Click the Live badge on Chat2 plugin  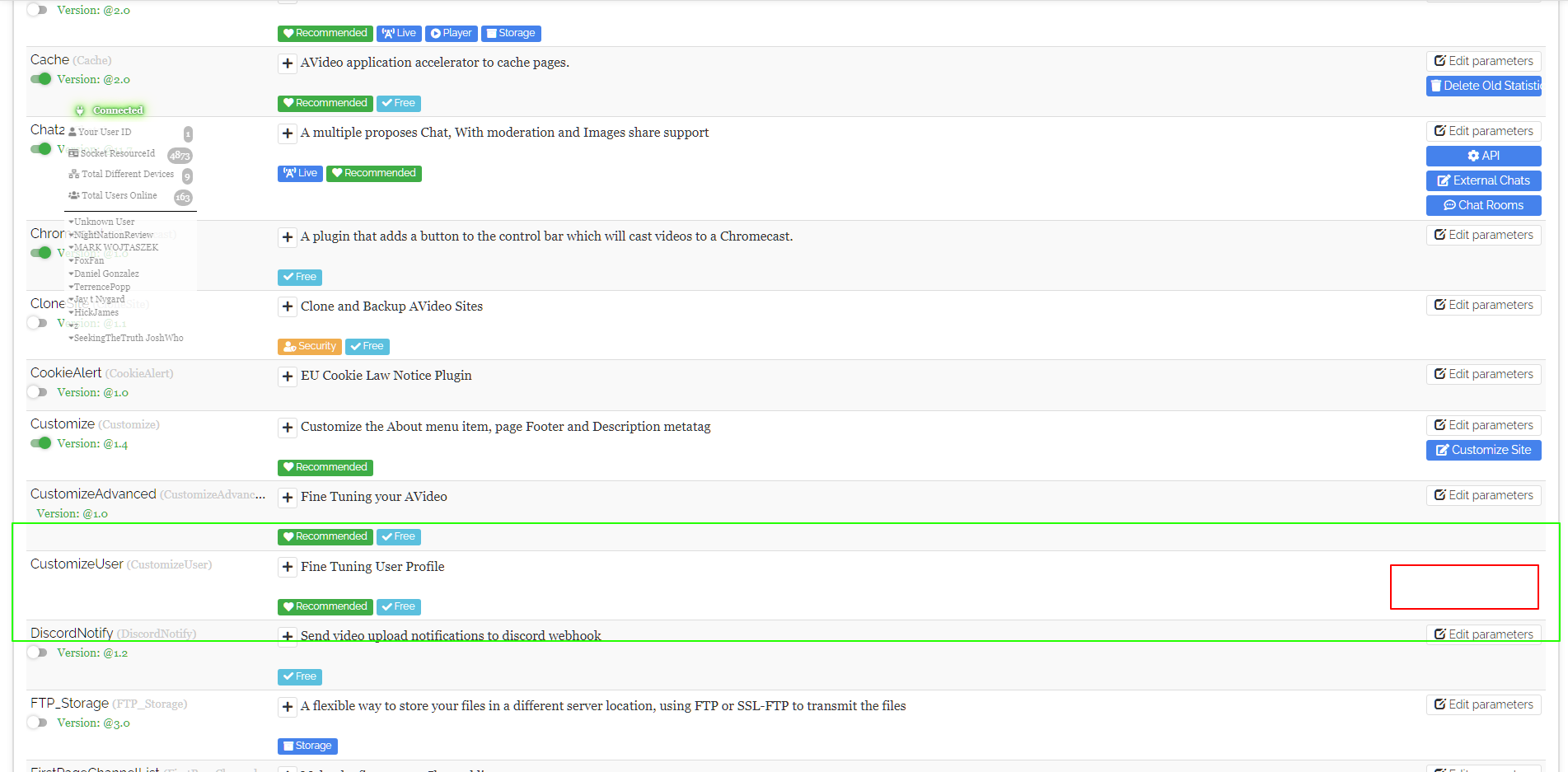(300, 173)
